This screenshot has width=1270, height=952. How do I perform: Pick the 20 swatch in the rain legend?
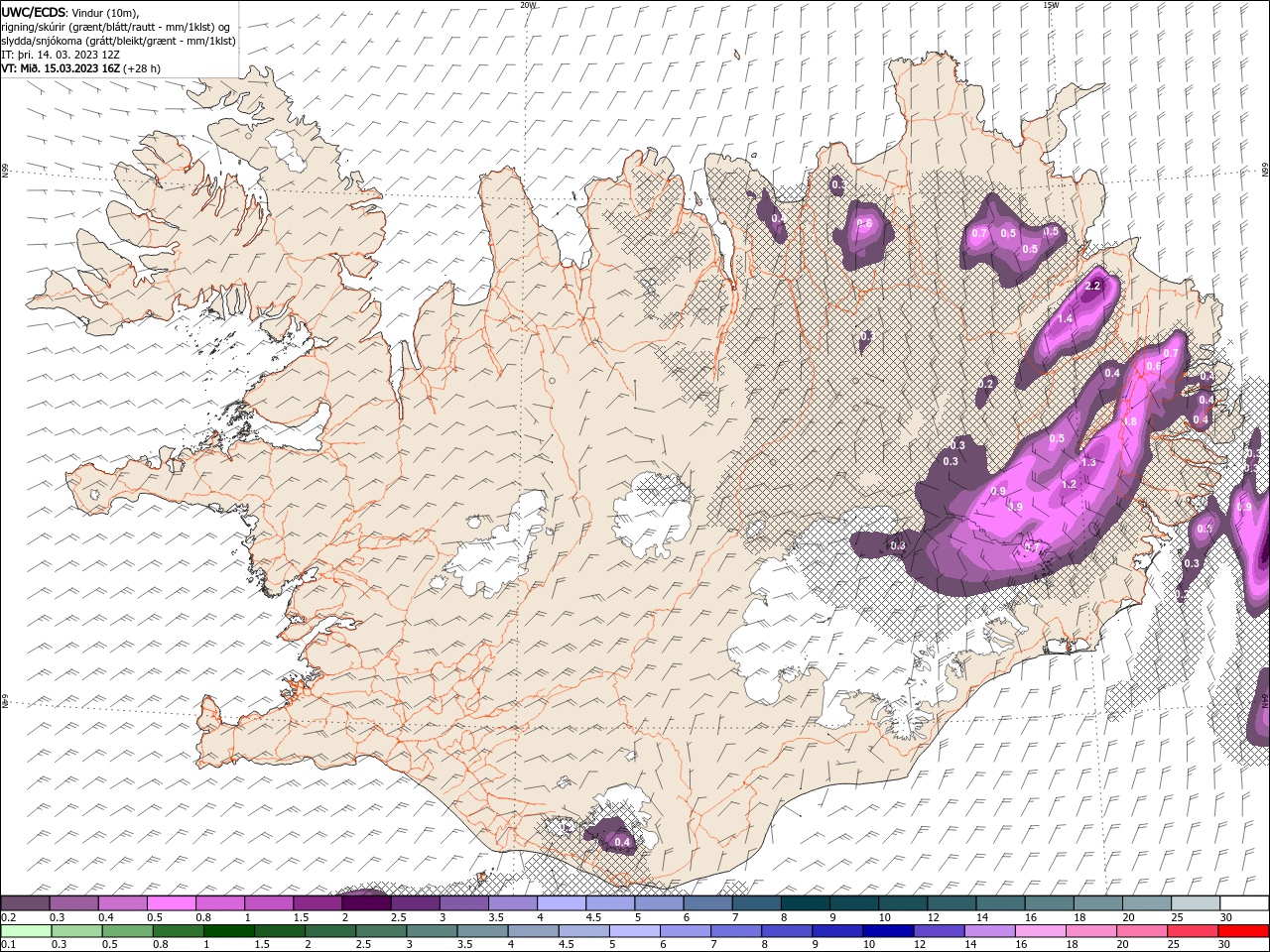(x=1141, y=931)
